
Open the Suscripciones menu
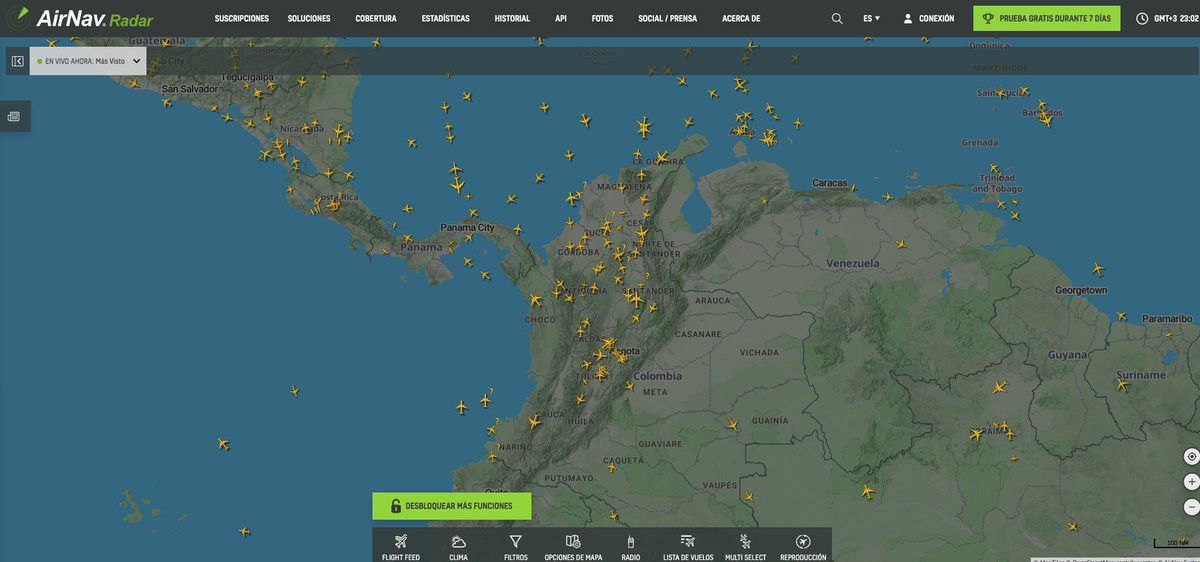242,18
